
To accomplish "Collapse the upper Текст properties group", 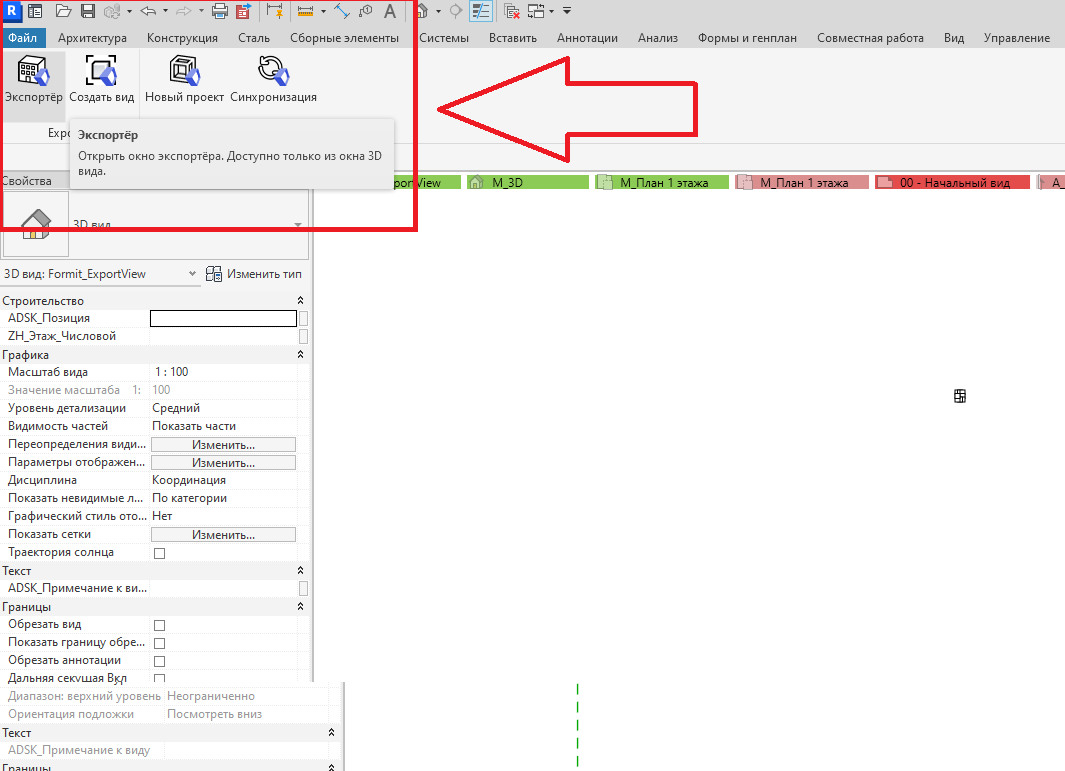I will click(x=300, y=571).
